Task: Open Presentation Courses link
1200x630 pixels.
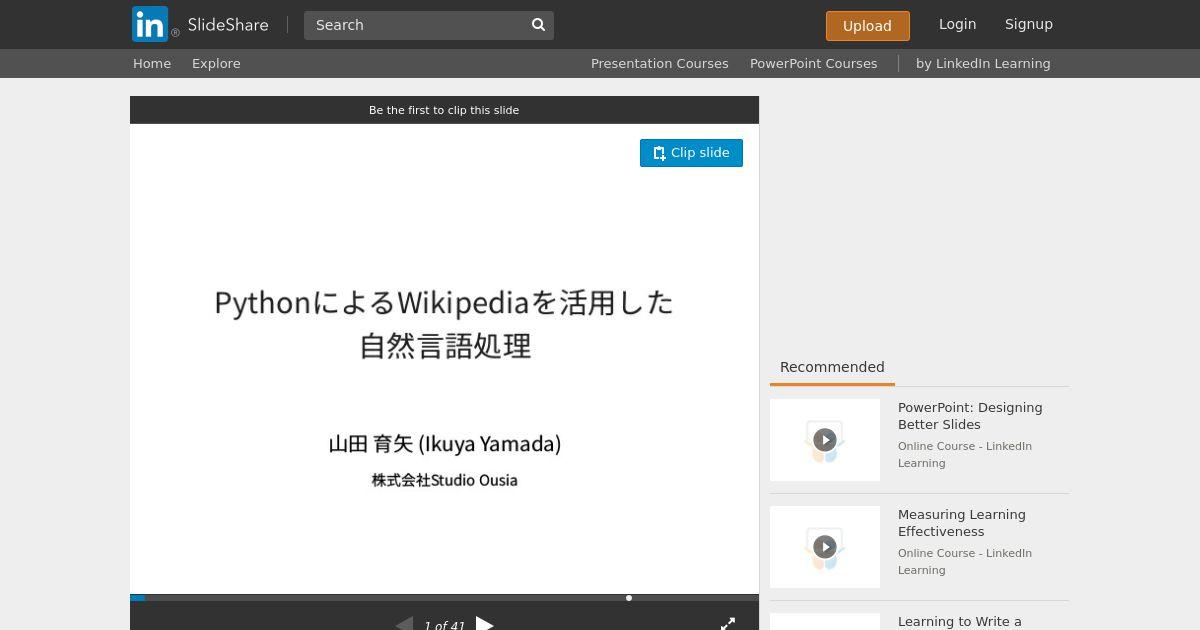Action: (x=659, y=63)
